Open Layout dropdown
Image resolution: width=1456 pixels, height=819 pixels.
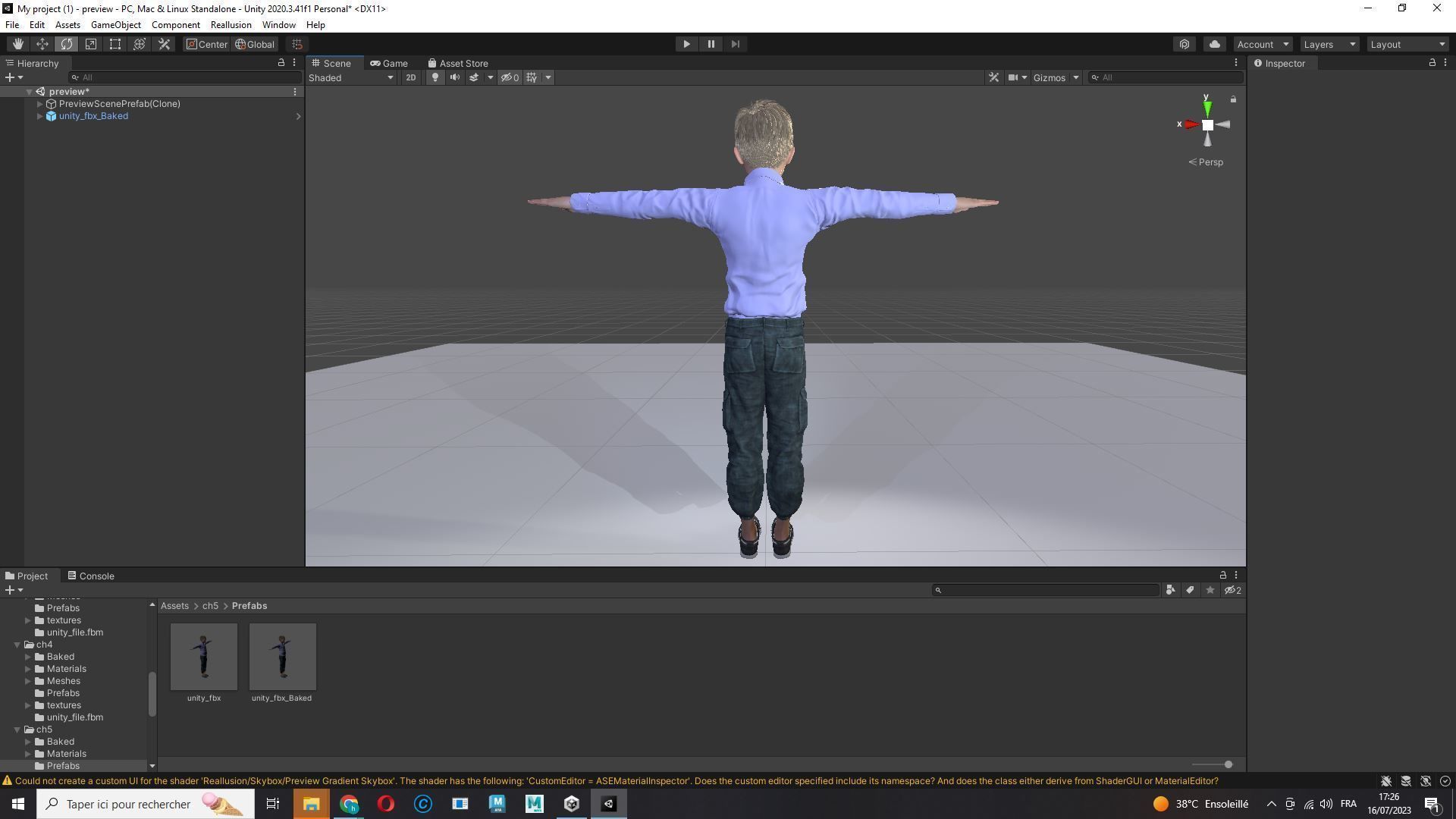[1408, 44]
